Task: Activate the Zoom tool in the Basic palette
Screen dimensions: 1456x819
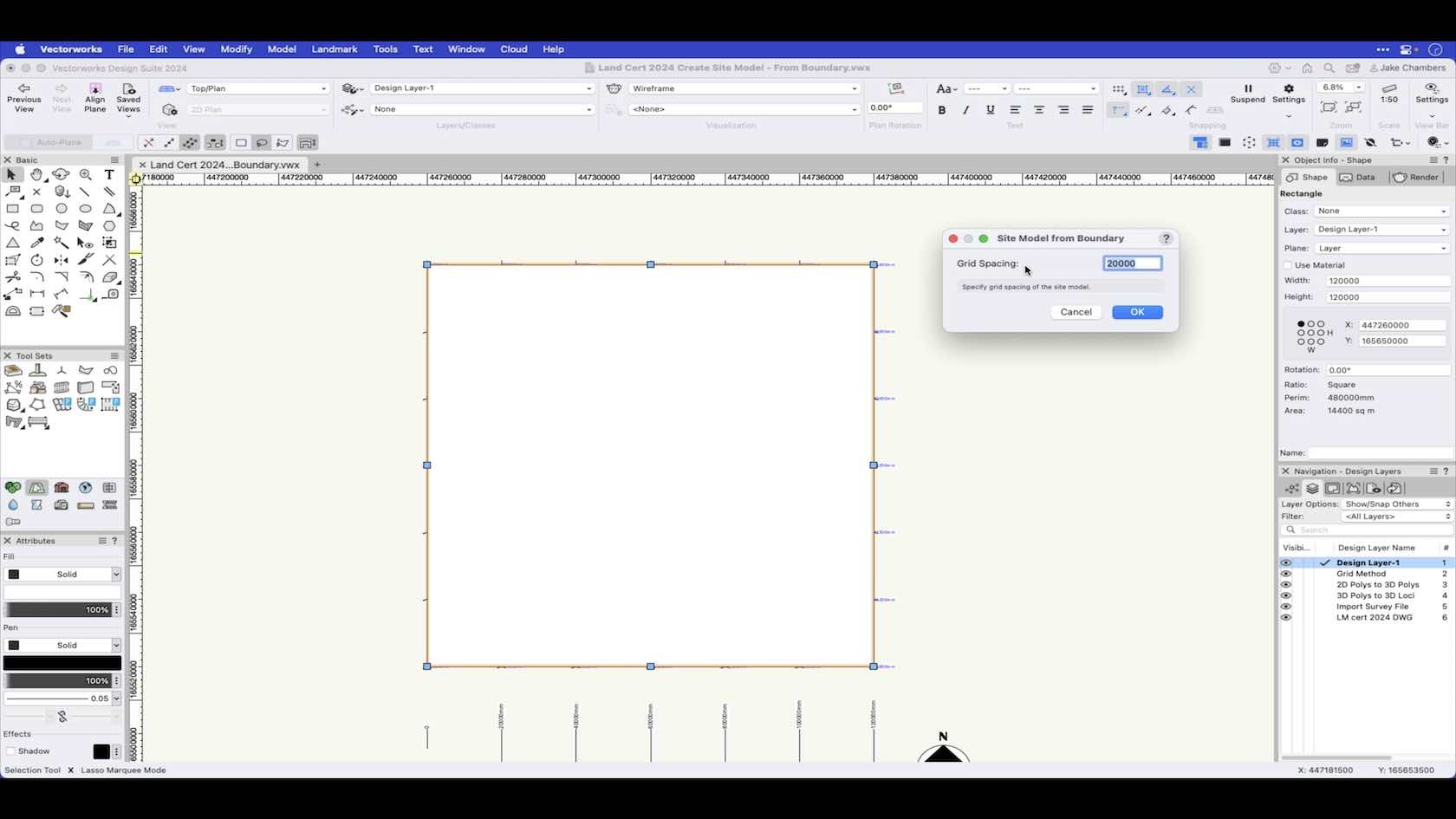Action: (x=86, y=174)
